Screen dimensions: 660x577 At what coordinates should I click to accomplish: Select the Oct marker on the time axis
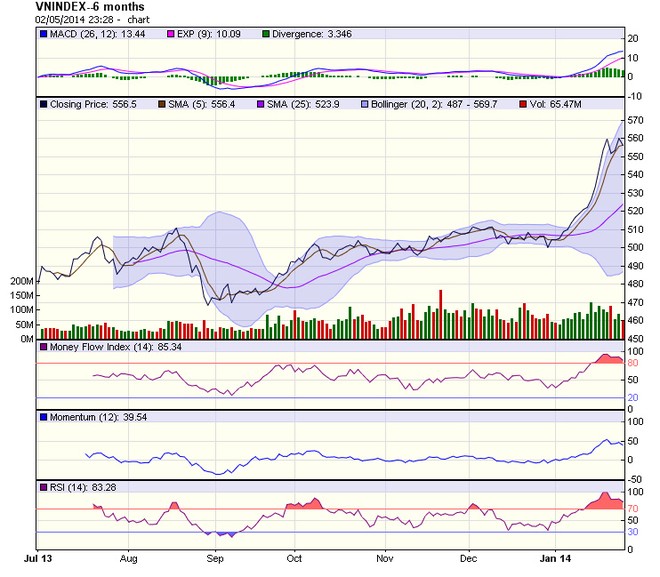pos(295,551)
